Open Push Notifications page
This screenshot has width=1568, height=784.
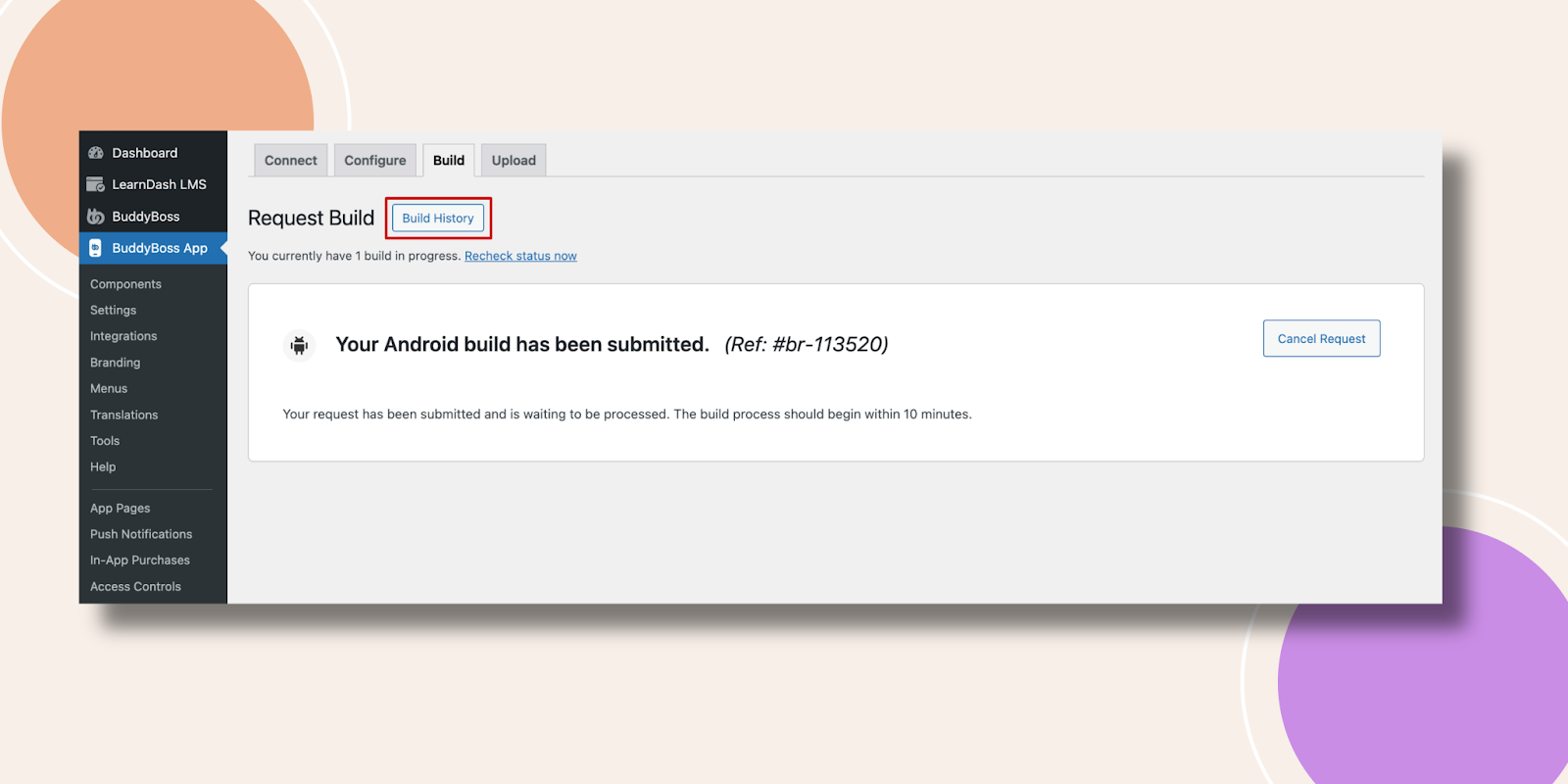pyautogui.click(x=141, y=534)
